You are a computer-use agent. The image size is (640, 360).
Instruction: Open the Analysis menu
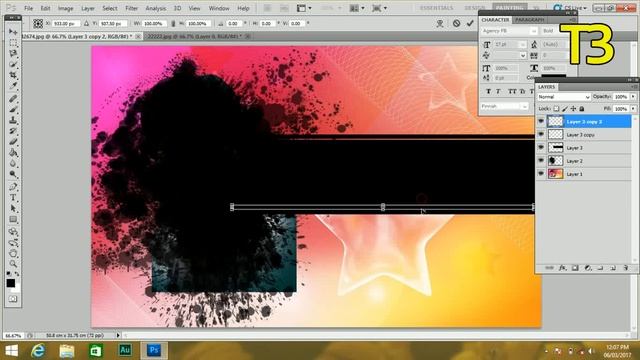coord(156,8)
